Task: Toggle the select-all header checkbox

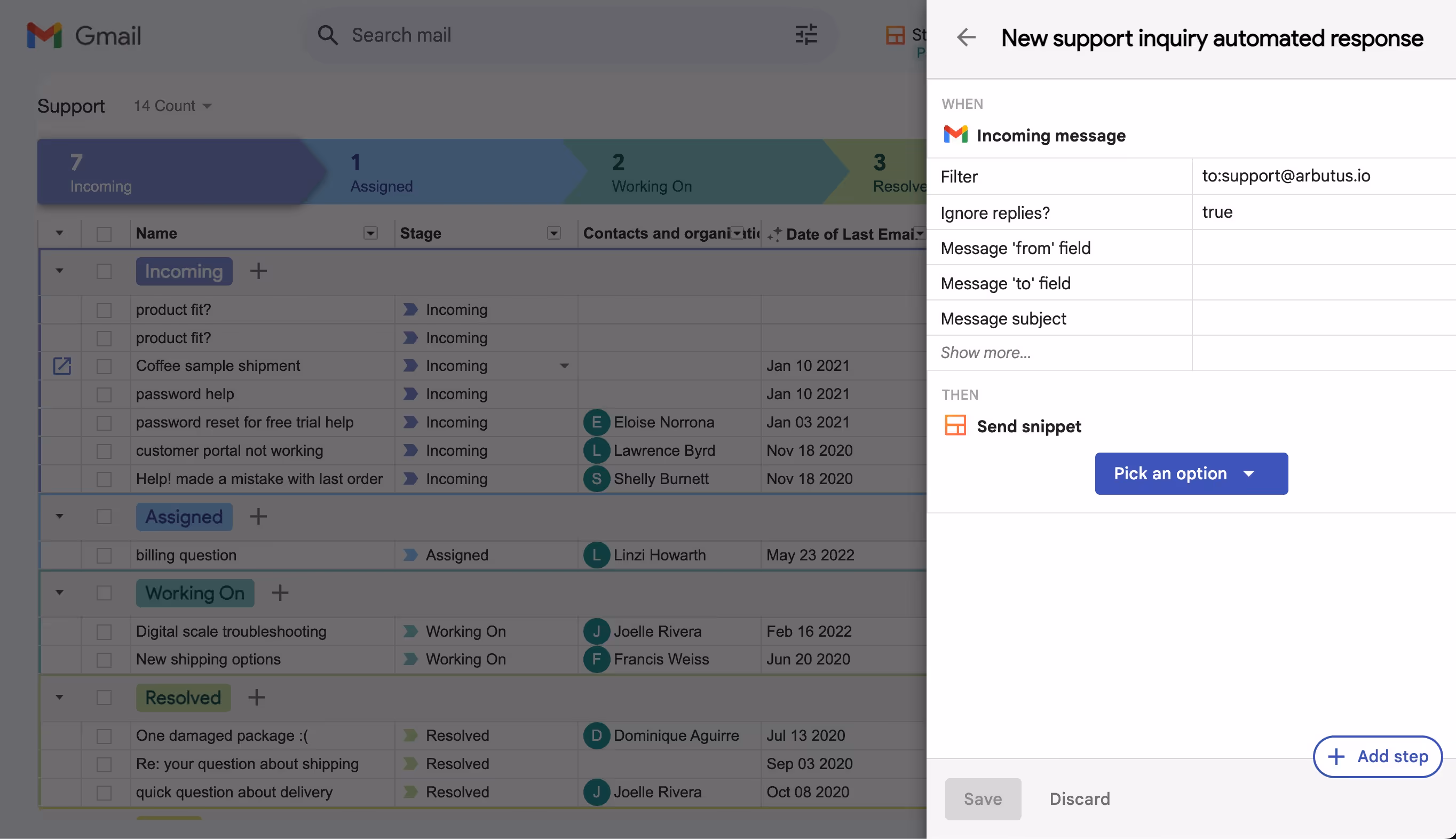Action: (x=104, y=234)
